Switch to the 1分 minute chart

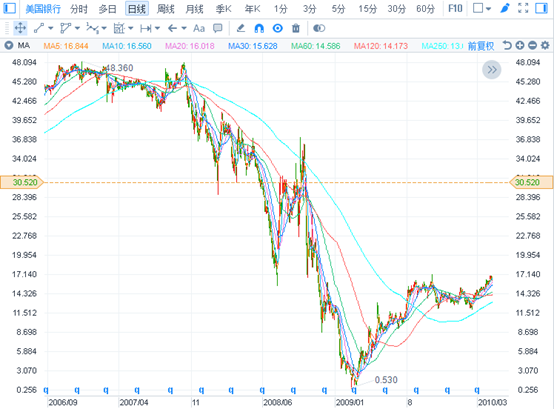(281, 9)
